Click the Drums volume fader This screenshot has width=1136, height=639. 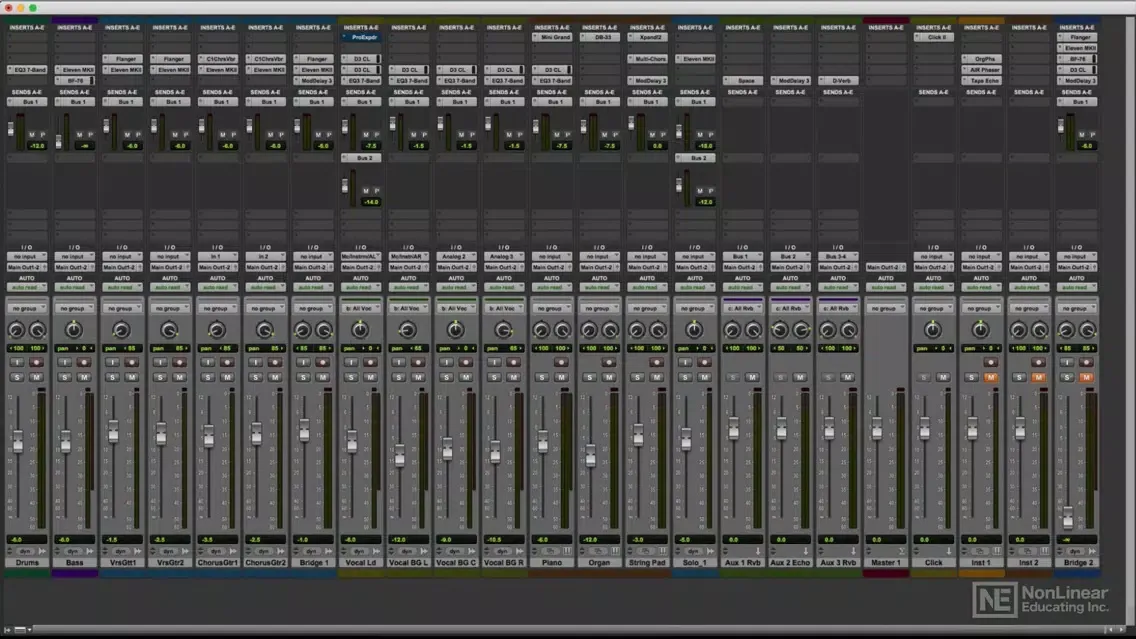[17, 441]
